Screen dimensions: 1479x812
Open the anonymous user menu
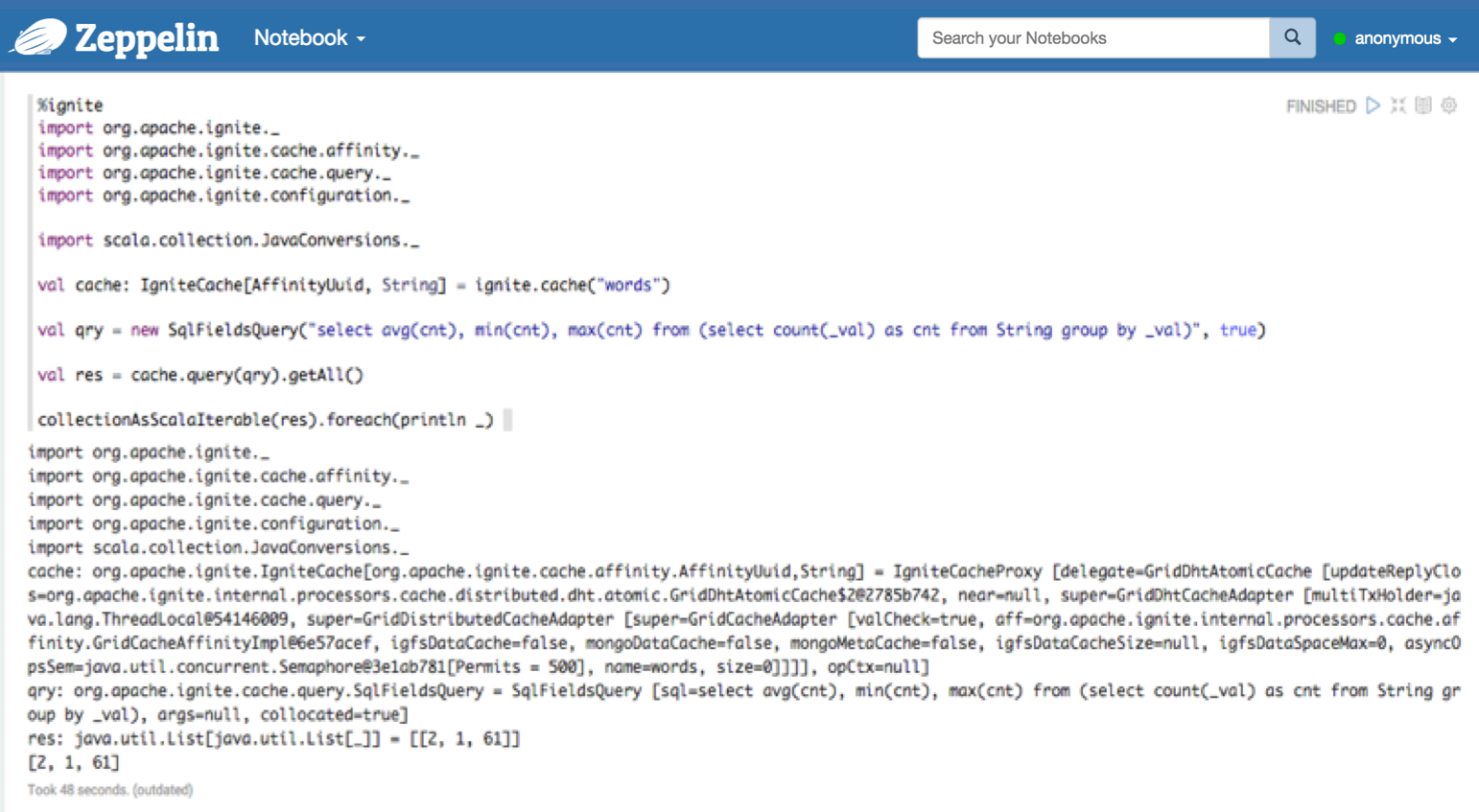[x=1397, y=38]
